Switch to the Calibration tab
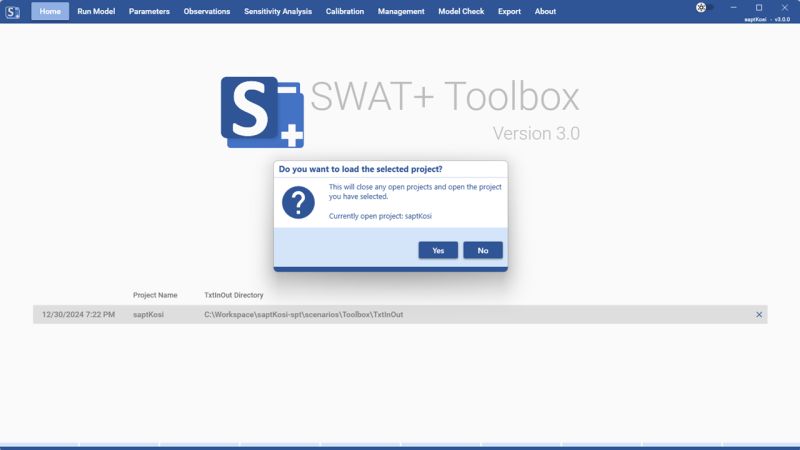 (x=345, y=11)
